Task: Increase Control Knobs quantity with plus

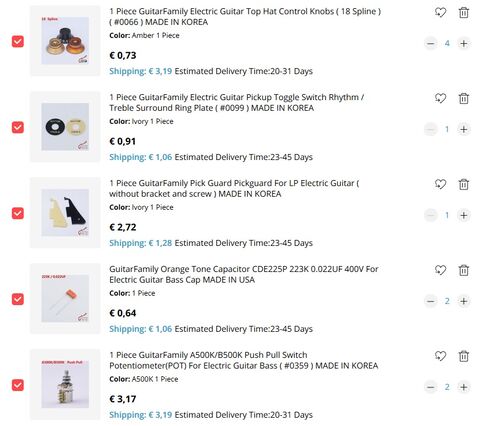Action: (x=463, y=43)
